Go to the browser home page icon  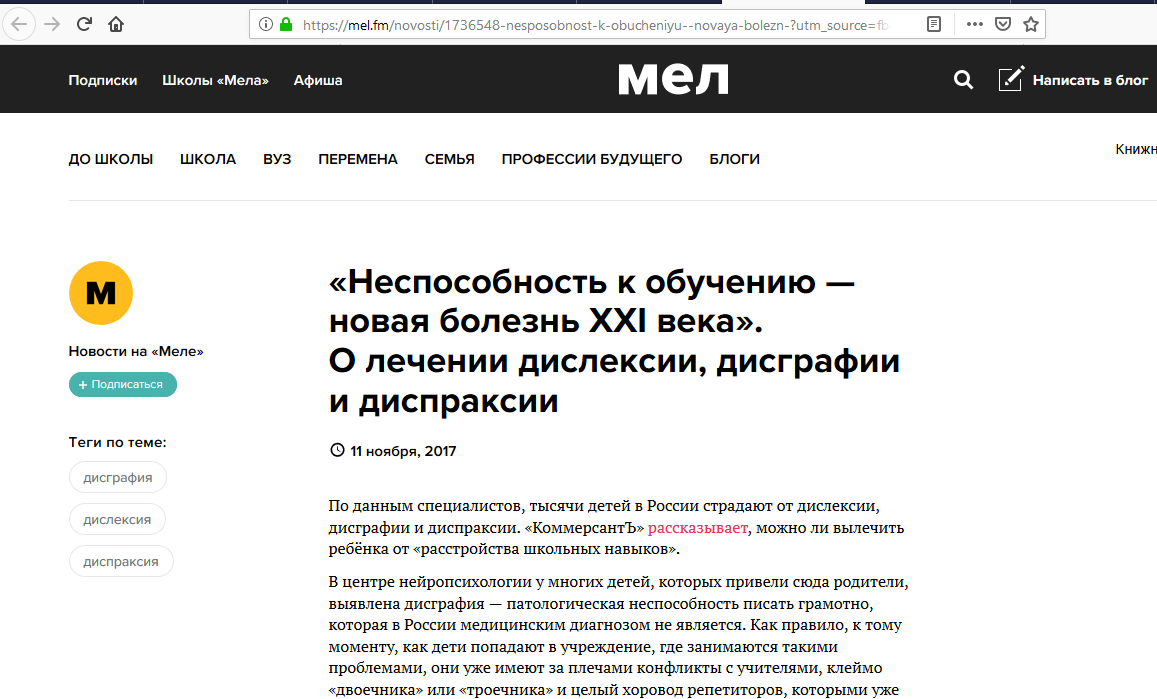(117, 24)
